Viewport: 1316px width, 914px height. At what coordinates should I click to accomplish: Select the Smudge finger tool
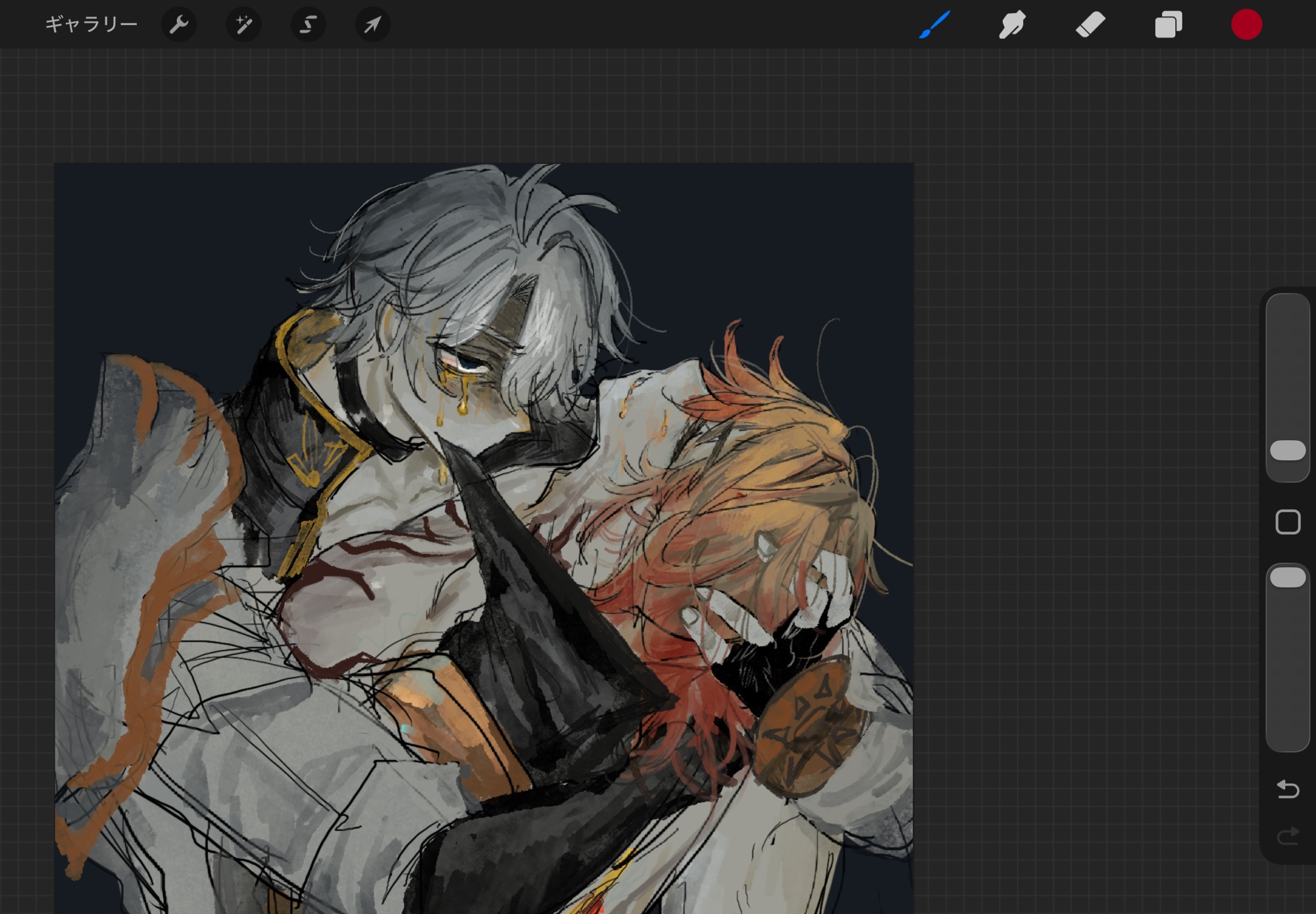click(x=1012, y=25)
